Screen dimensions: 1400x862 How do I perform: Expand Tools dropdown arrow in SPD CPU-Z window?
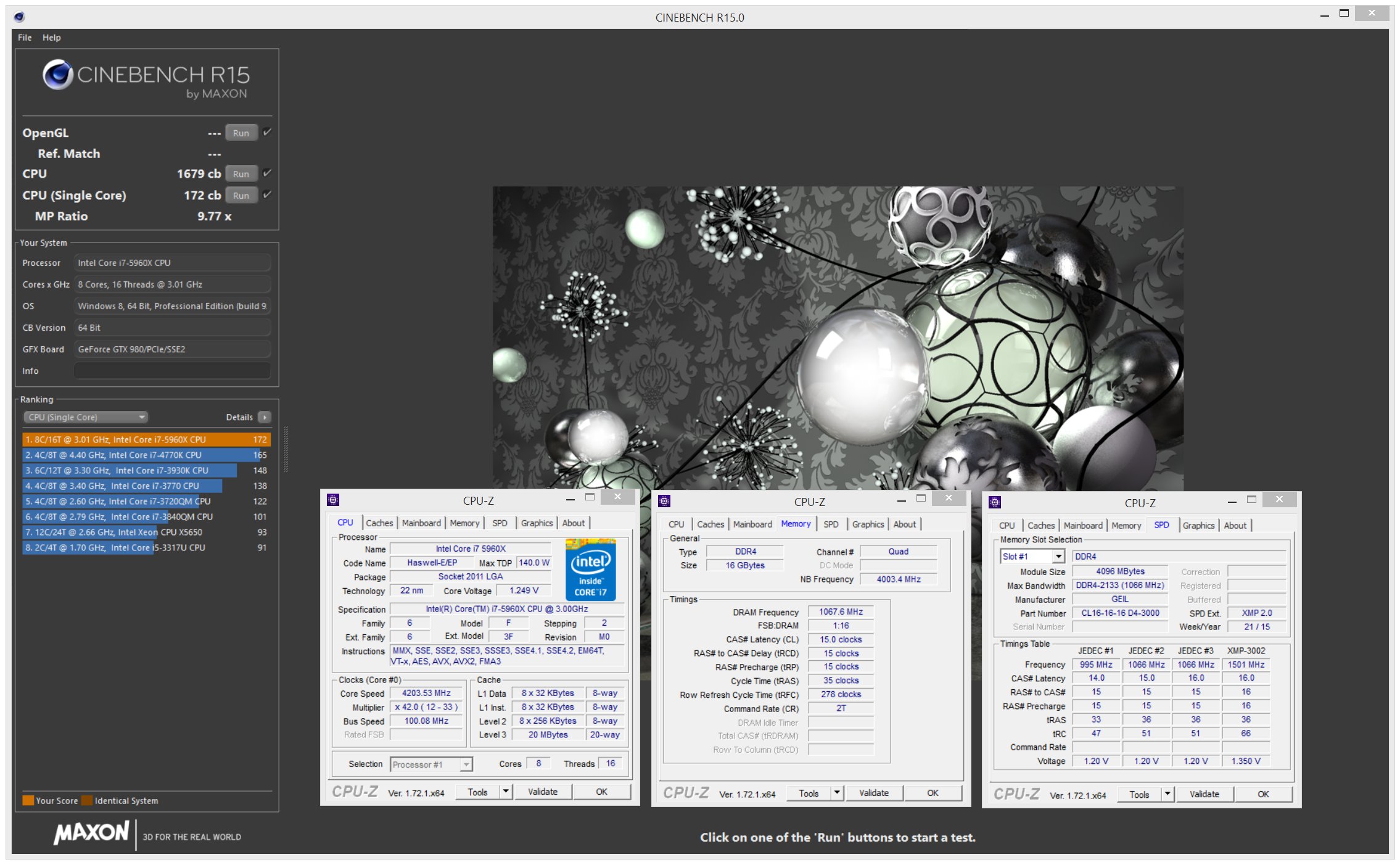coord(1167,794)
